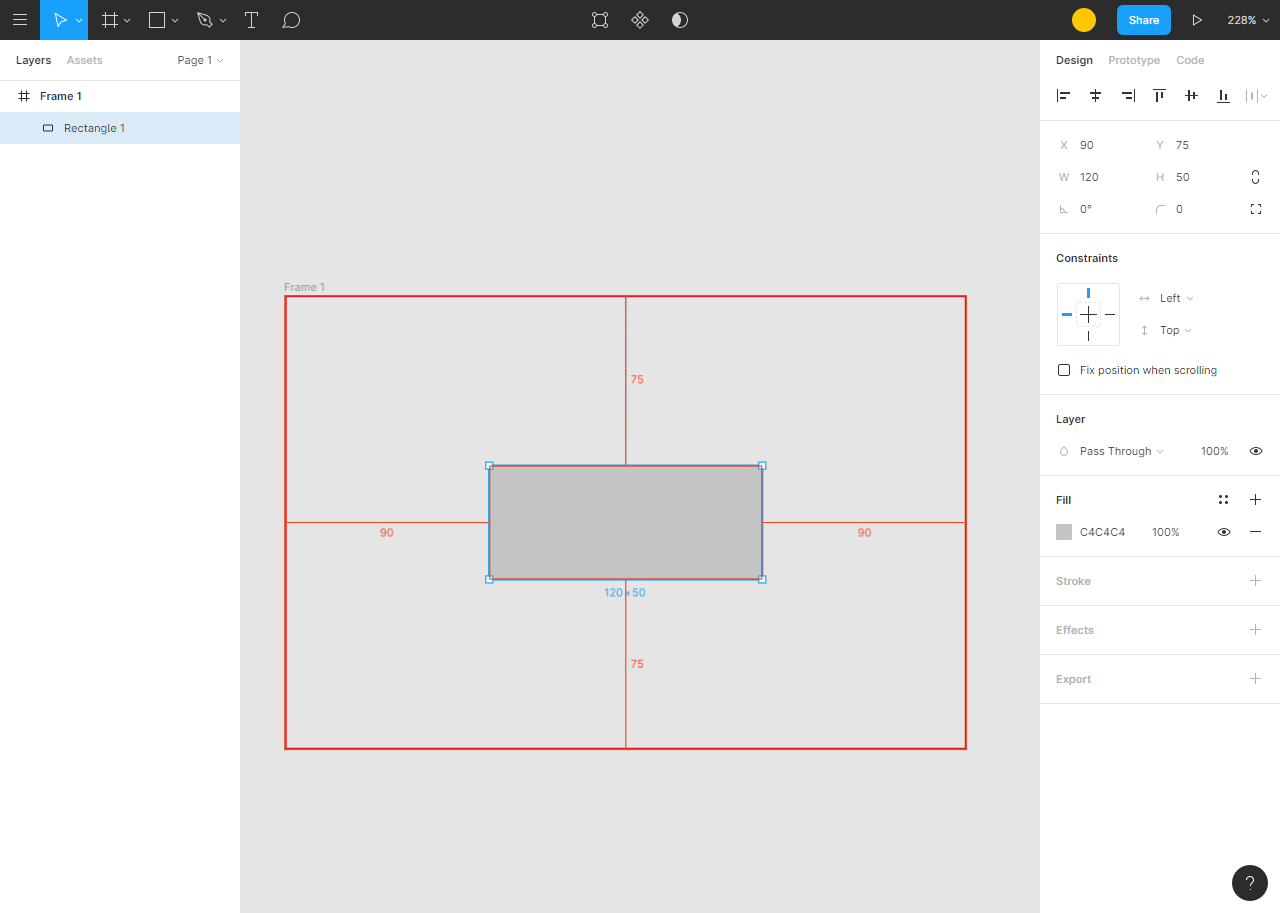Open the main hamburger menu
This screenshot has height=913, width=1280.
point(20,20)
